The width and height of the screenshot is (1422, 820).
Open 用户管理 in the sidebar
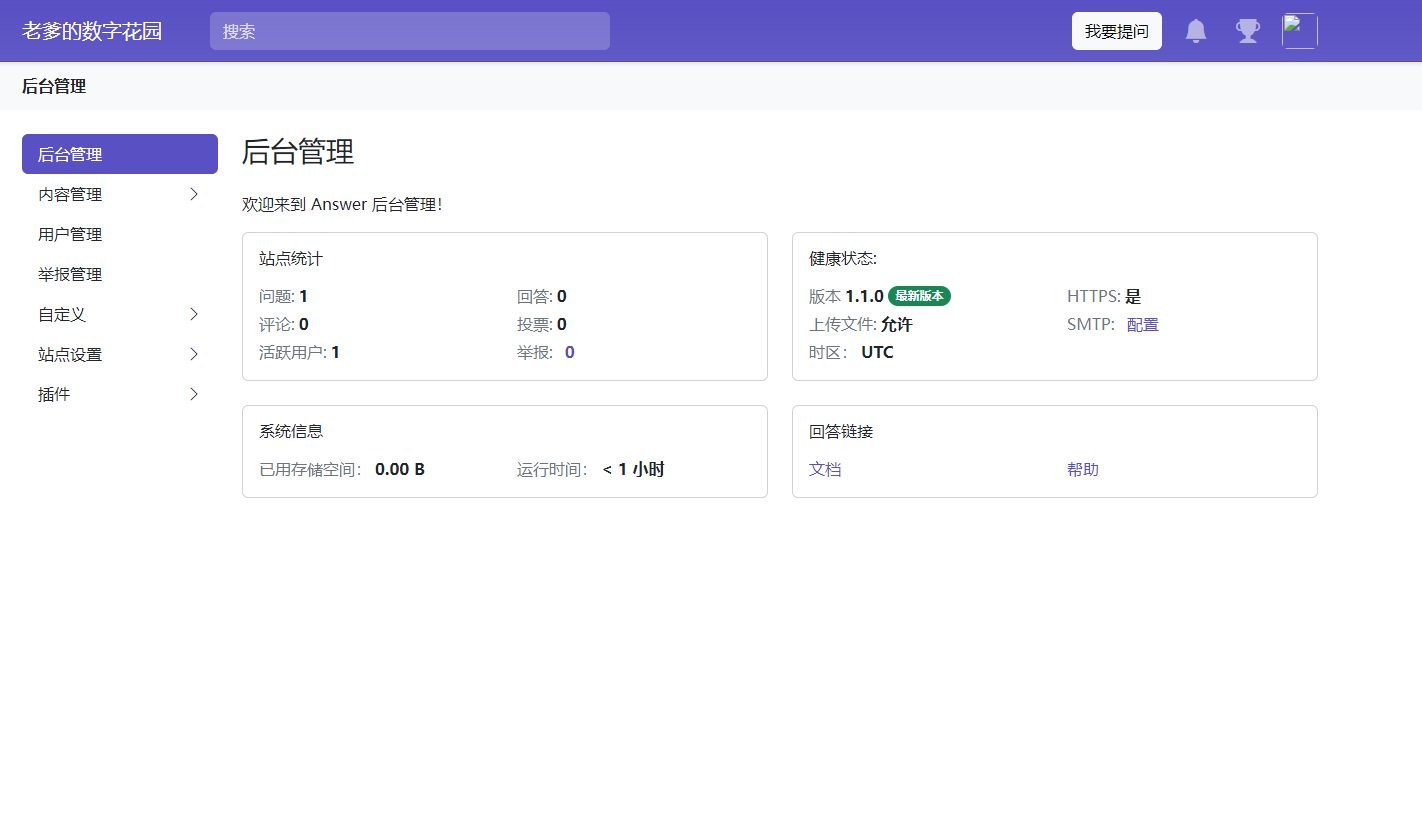(70, 234)
